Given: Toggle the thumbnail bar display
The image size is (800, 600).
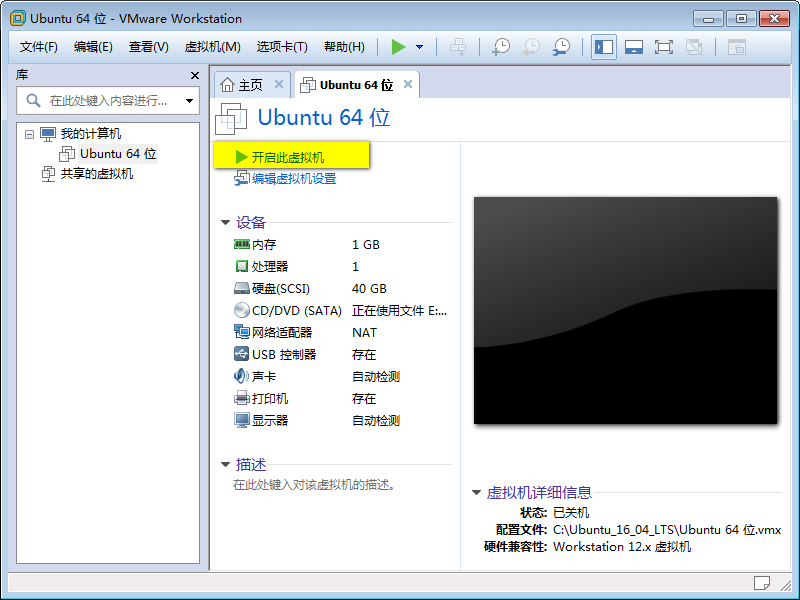Looking at the screenshot, I should pos(633,47).
